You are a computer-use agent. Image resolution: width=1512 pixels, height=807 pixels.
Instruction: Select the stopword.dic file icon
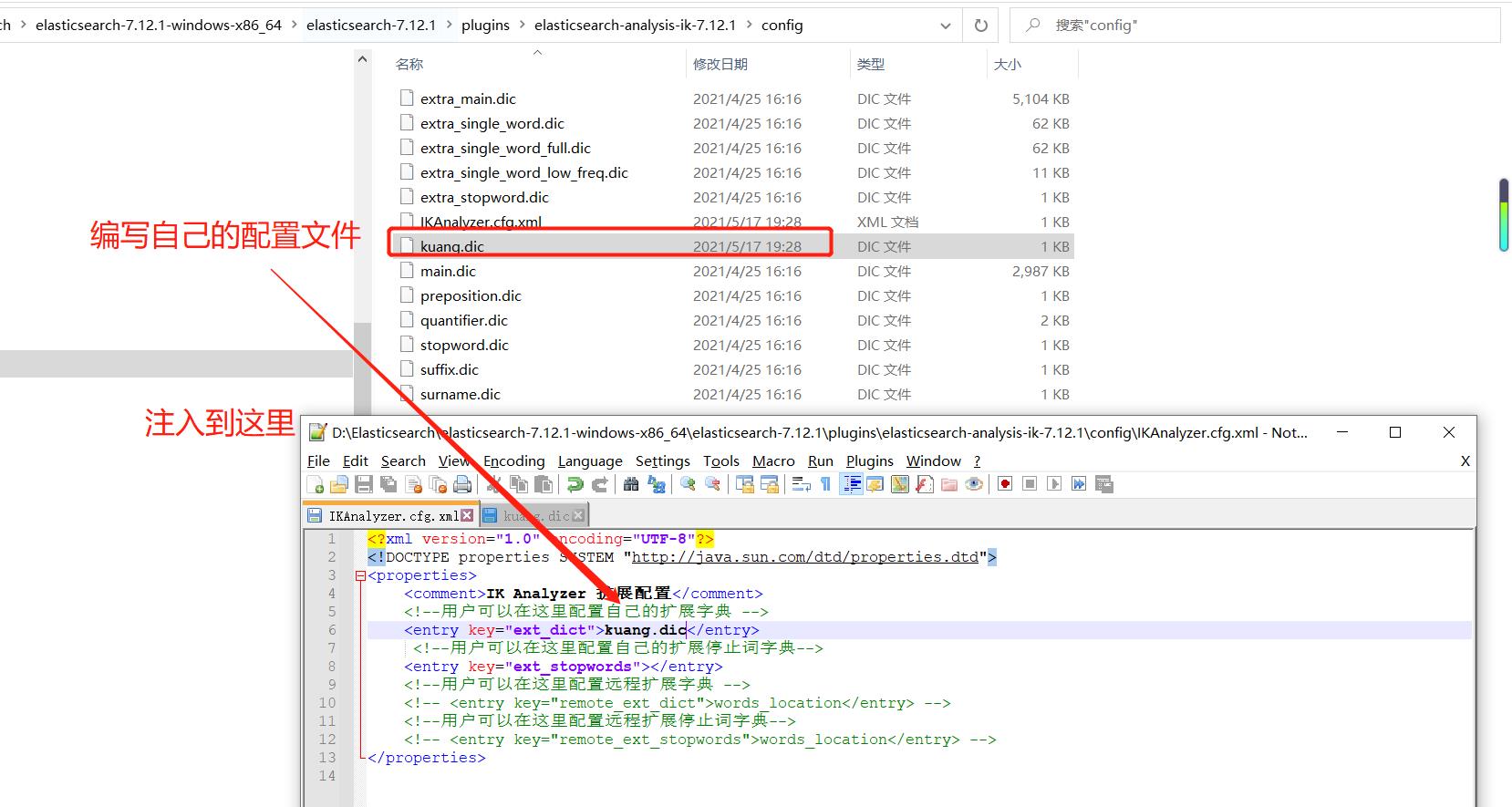pyautogui.click(x=407, y=345)
